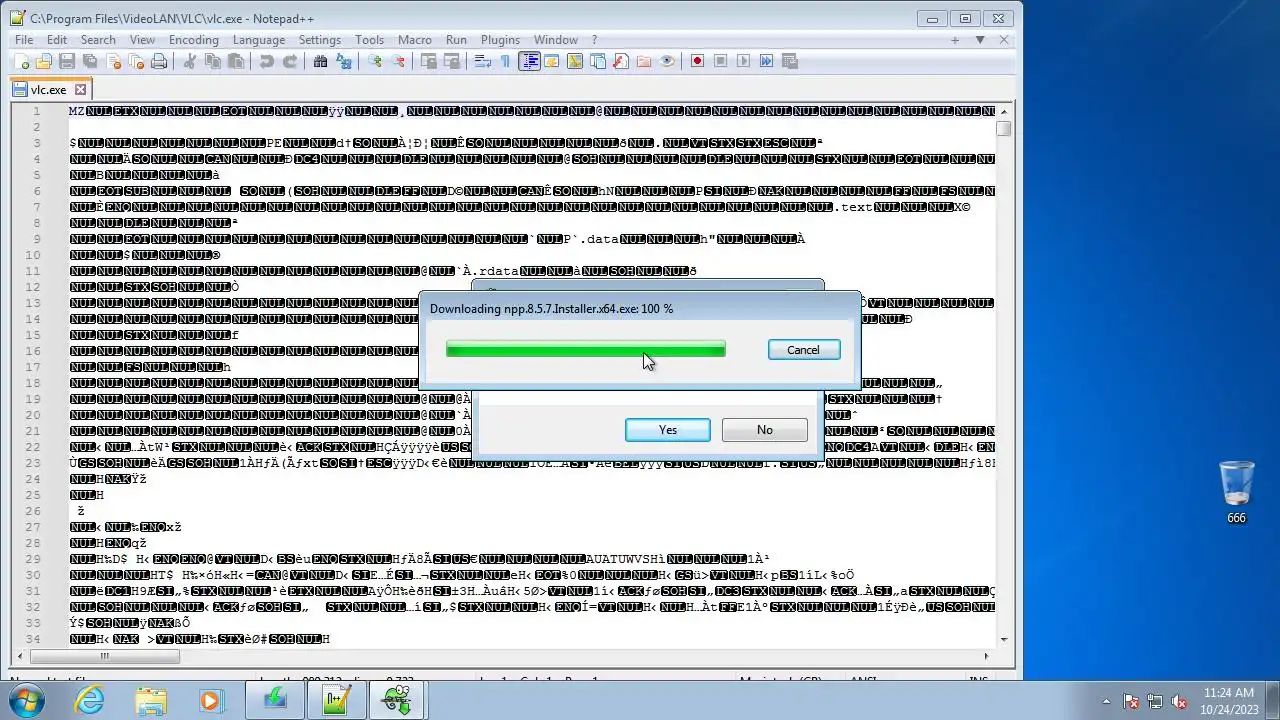The width and height of the screenshot is (1280, 720).
Task: Open the Settings menu
Action: point(320,40)
